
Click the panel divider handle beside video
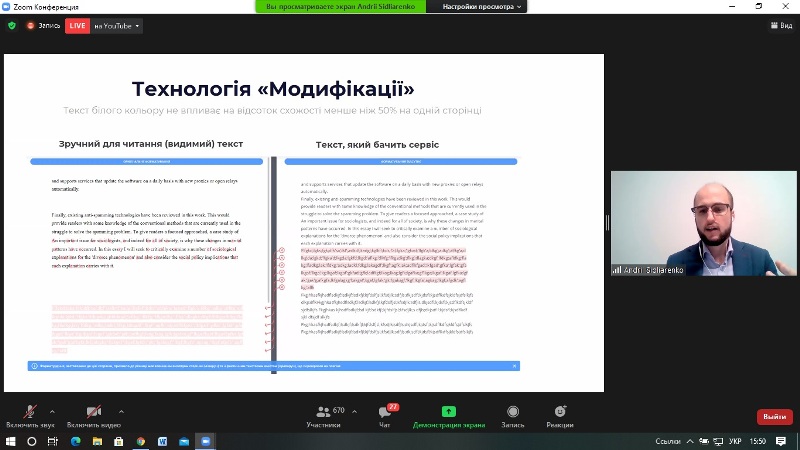pos(607,223)
